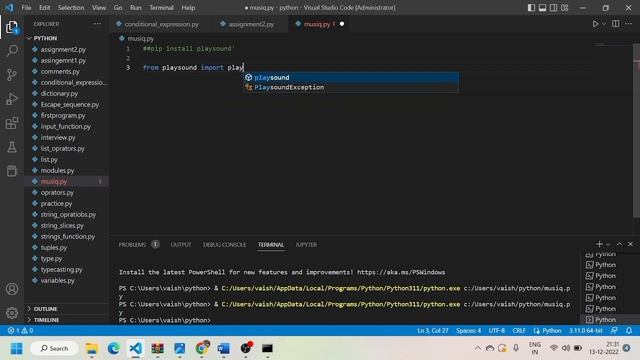Viewport: 640px width, 360px height.
Task: Go to line via Ln 3, Col 27
Action: (433, 331)
